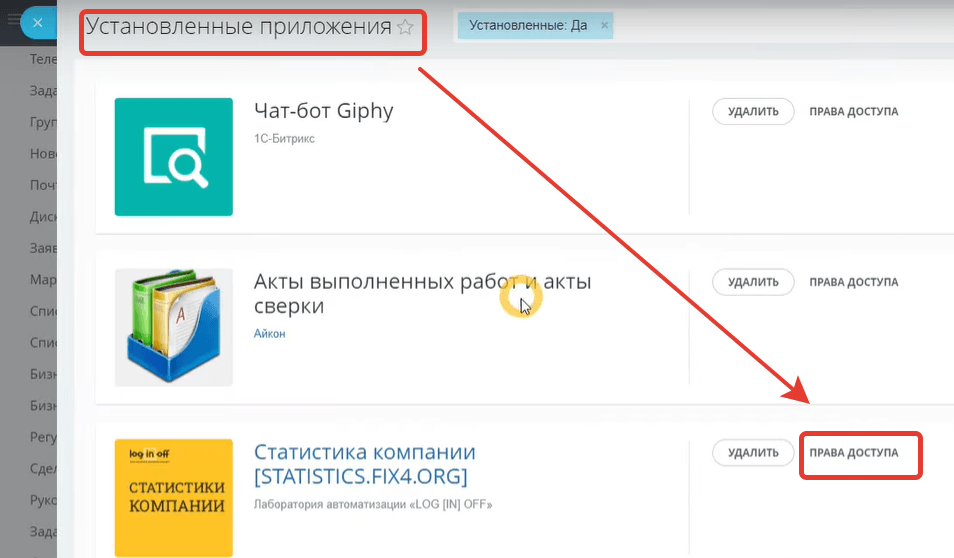
Task: Open 'Акты выполненных работ и акты сверки' title
Action: click(x=422, y=293)
